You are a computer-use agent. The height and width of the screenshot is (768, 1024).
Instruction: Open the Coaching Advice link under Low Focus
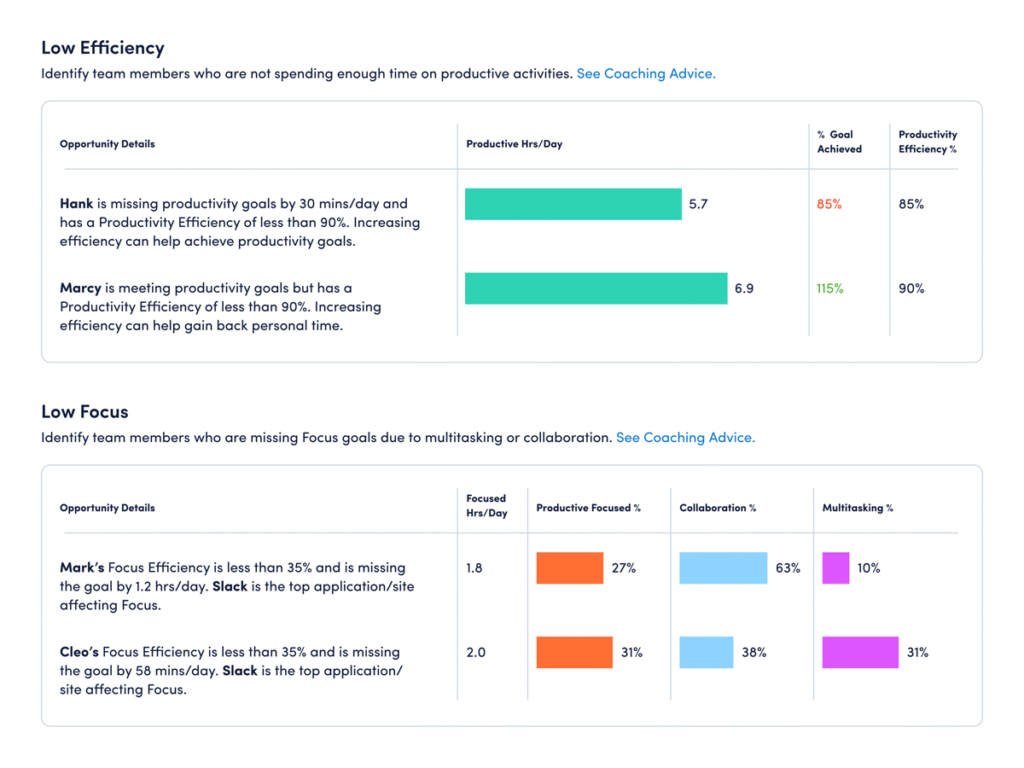[685, 437]
